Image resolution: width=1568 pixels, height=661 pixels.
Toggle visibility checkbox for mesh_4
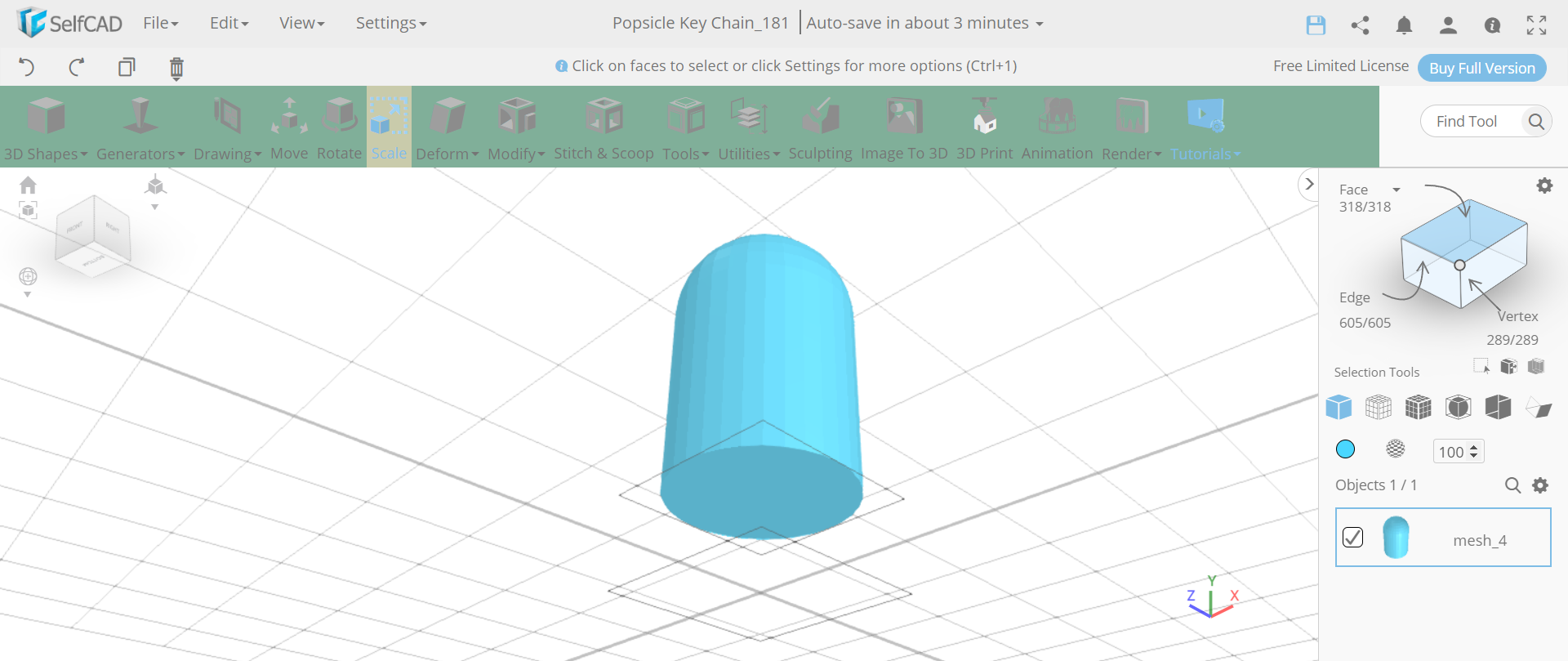pos(1352,537)
